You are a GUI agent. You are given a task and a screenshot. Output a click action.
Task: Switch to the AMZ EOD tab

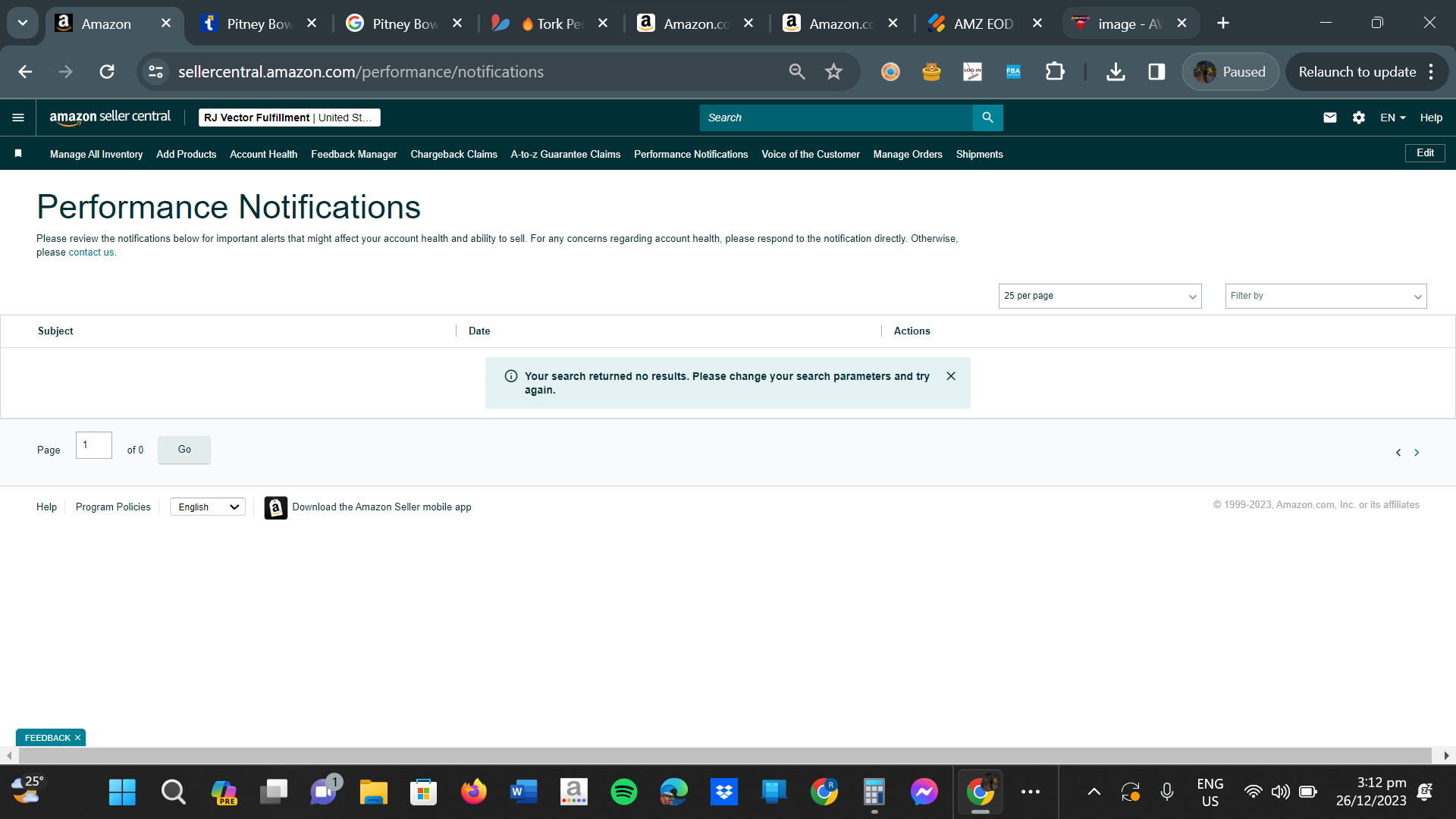coord(982,24)
